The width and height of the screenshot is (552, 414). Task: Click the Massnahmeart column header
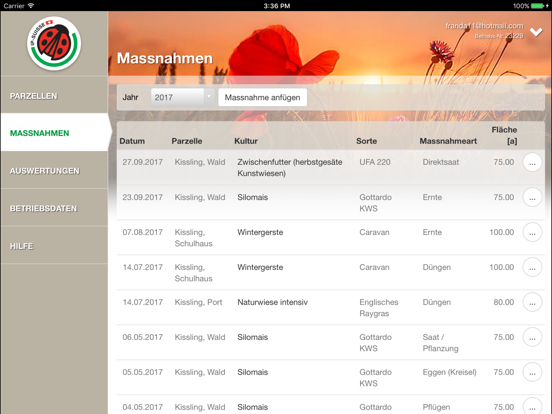(x=448, y=141)
